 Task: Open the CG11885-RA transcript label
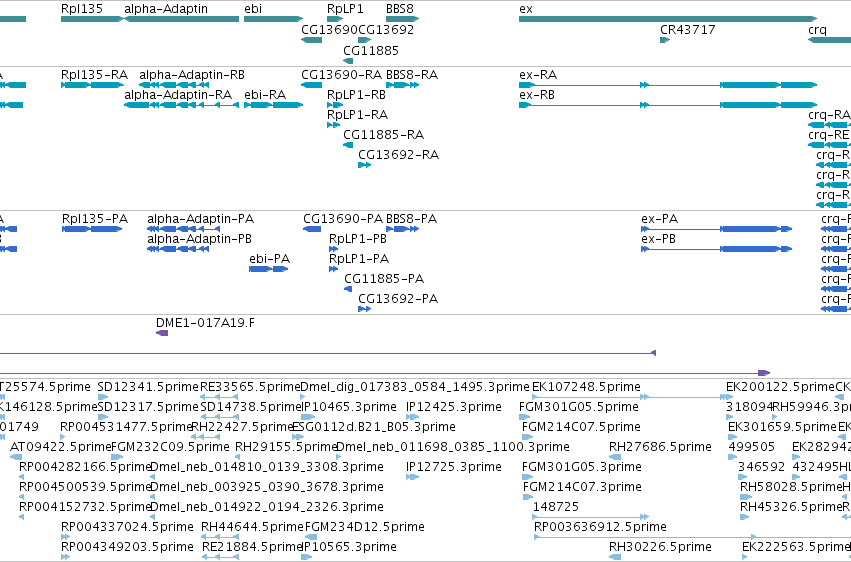point(383,135)
